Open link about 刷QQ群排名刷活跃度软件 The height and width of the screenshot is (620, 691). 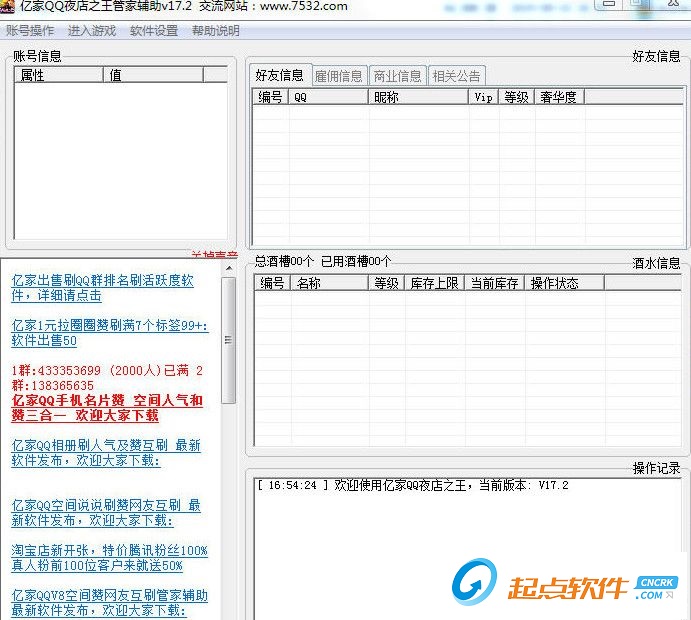(102, 288)
